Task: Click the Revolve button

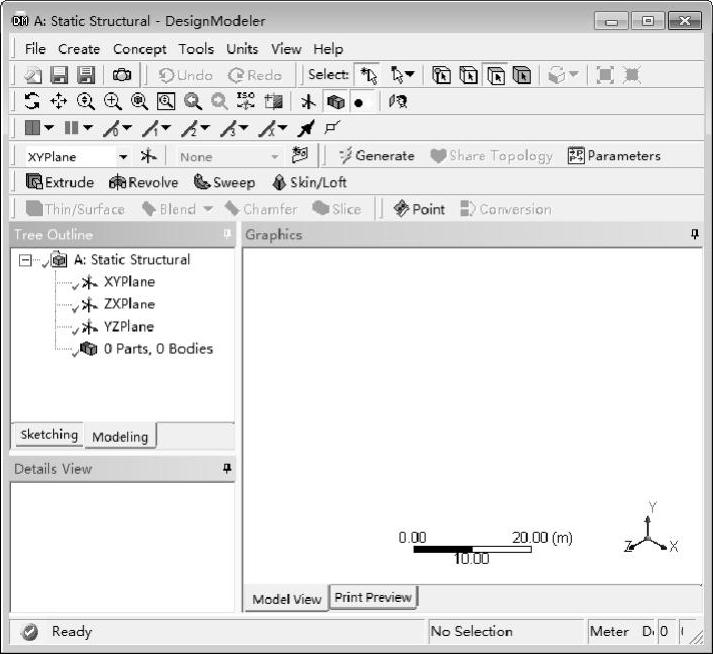Action: [x=144, y=182]
